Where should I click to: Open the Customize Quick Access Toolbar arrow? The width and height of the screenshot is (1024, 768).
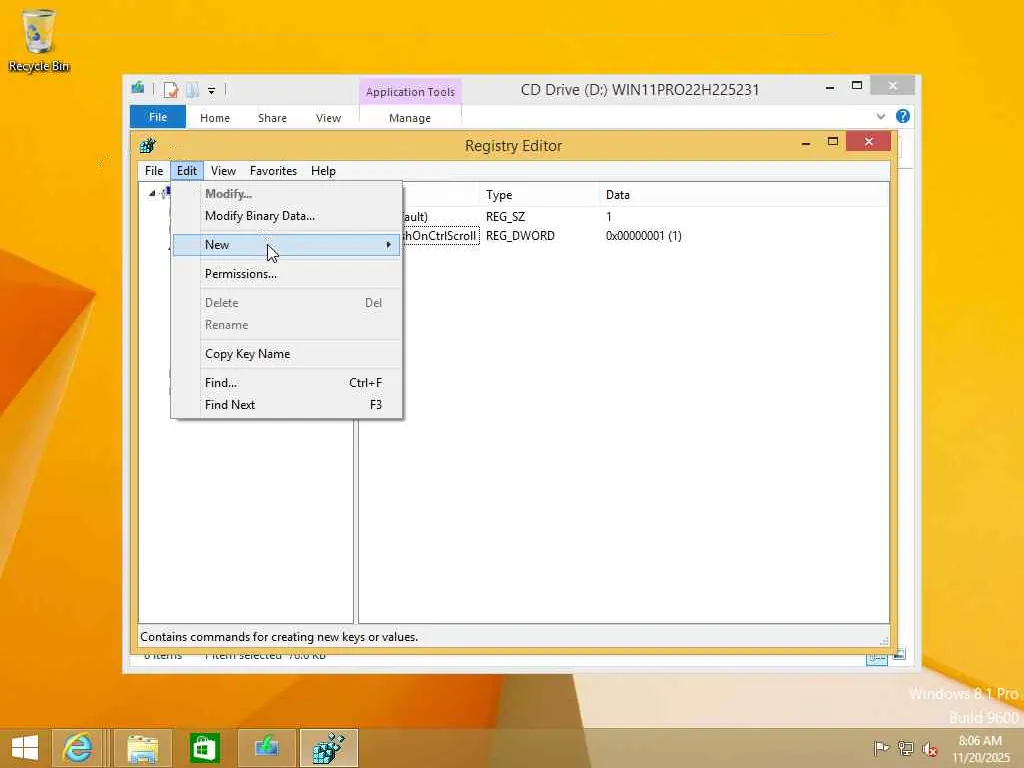pyautogui.click(x=212, y=90)
